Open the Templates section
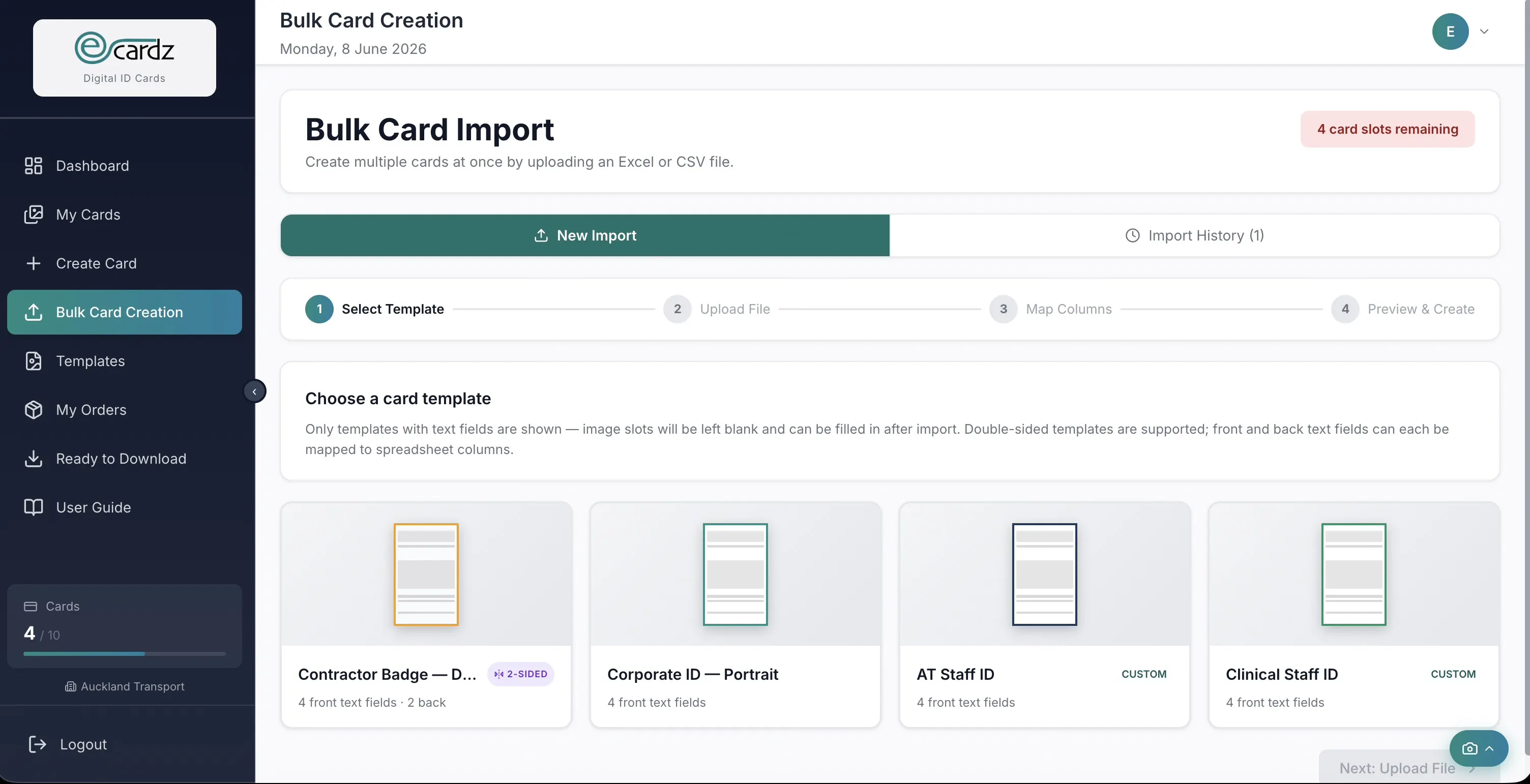Screen dimensions: 1530x784 click(x=125, y=361)
